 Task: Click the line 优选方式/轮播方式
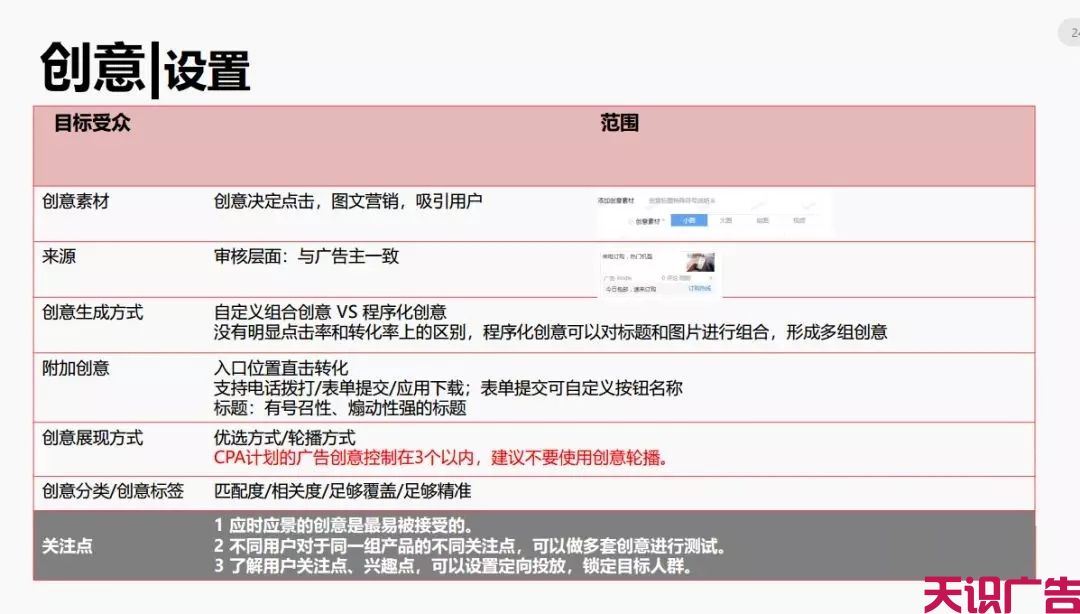pyautogui.click(x=284, y=438)
